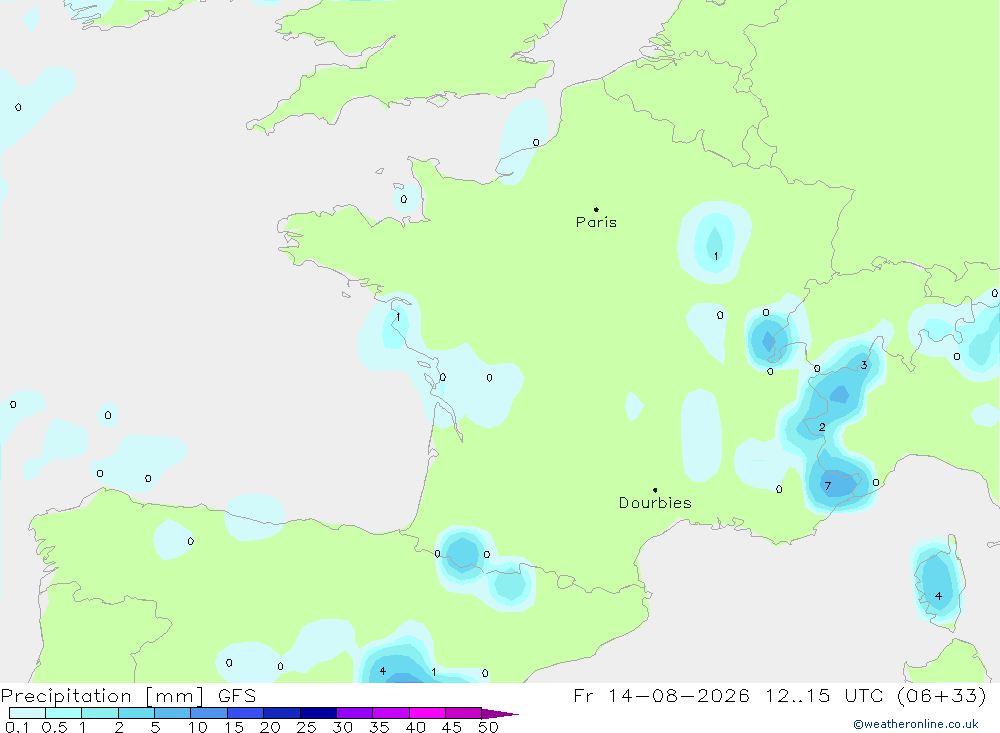Pick the 40–45 mm magenta legend swatch

point(427,713)
